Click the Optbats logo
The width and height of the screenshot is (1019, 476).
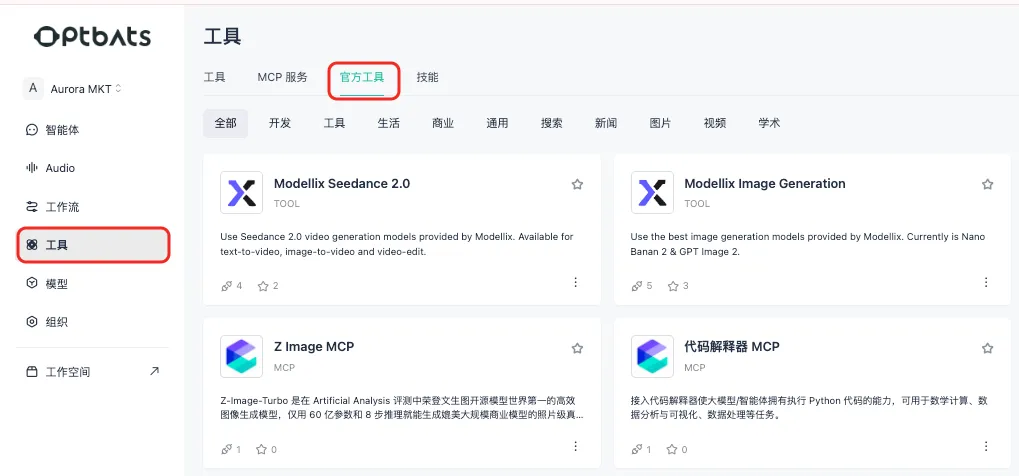point(92,36)
